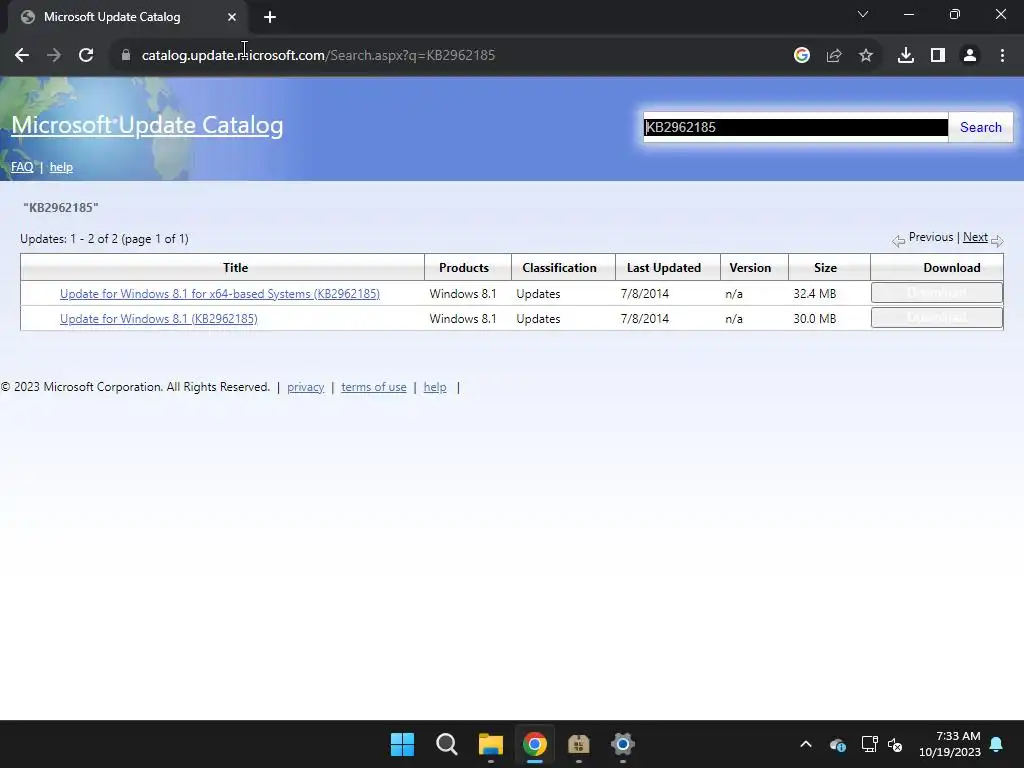
Task: Open Windows Start menu
Action: pos(402,744)
